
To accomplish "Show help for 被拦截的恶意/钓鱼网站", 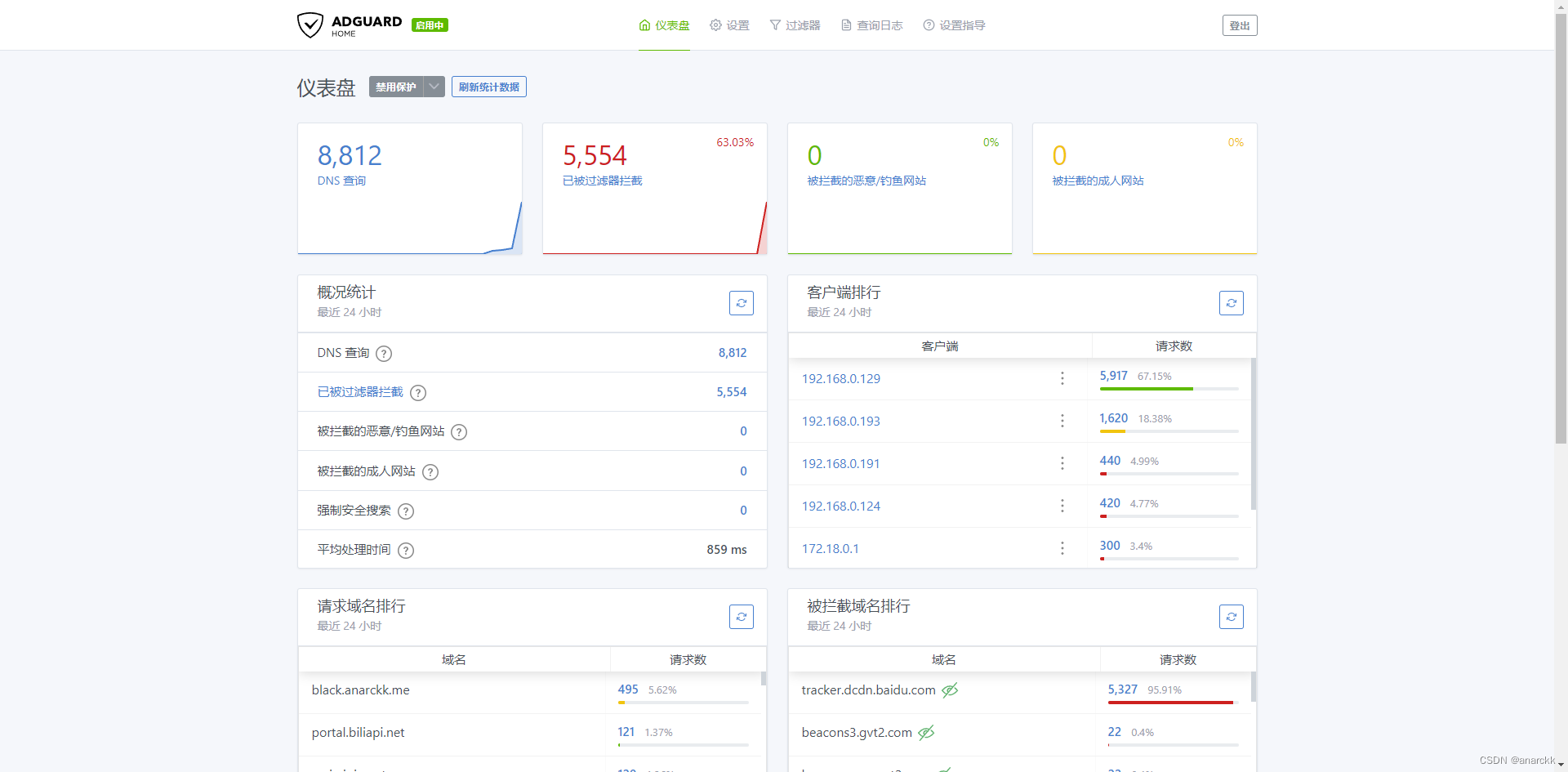I will pyautogui.click(x=459, y=432).
